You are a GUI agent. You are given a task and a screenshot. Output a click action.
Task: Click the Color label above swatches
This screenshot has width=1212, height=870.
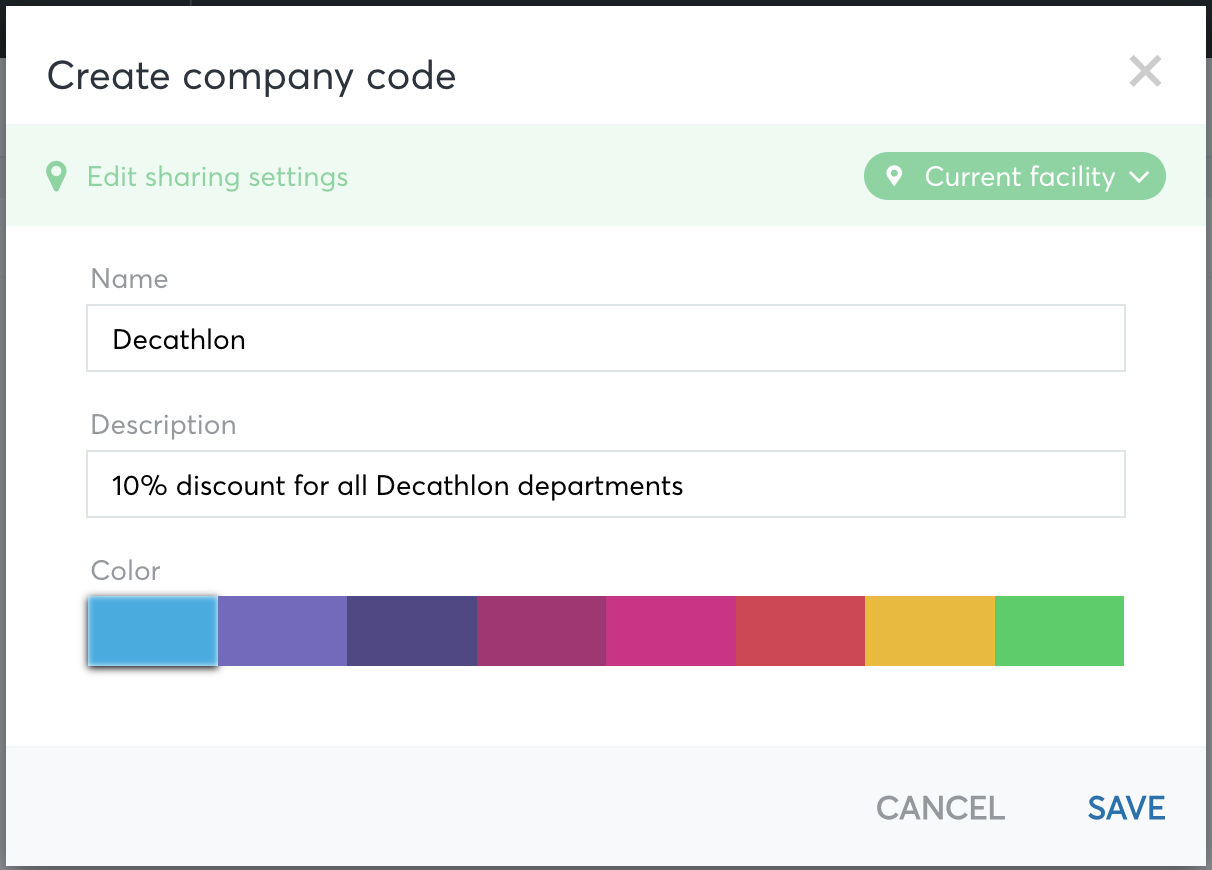click(x=125, y=571)
